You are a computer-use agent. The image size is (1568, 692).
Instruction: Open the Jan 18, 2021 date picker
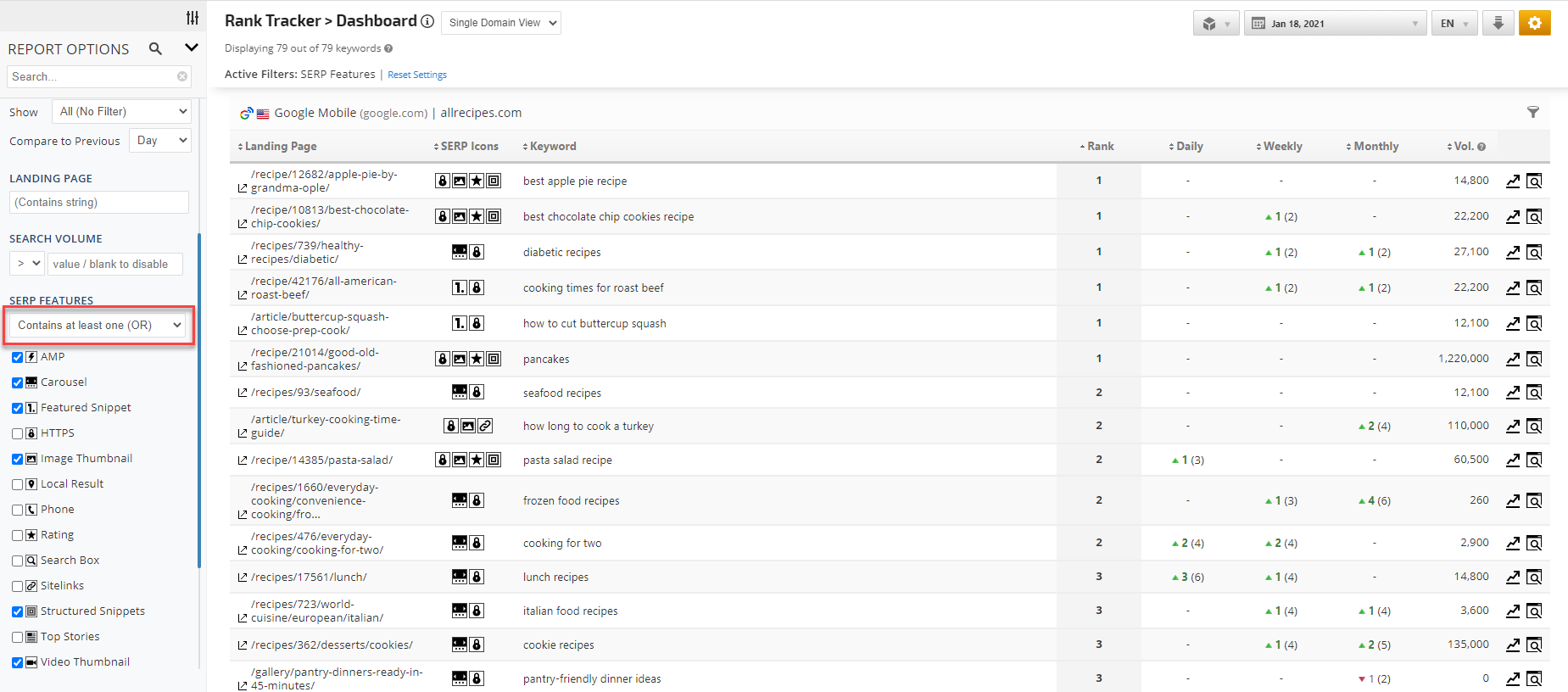point(1334,24)
